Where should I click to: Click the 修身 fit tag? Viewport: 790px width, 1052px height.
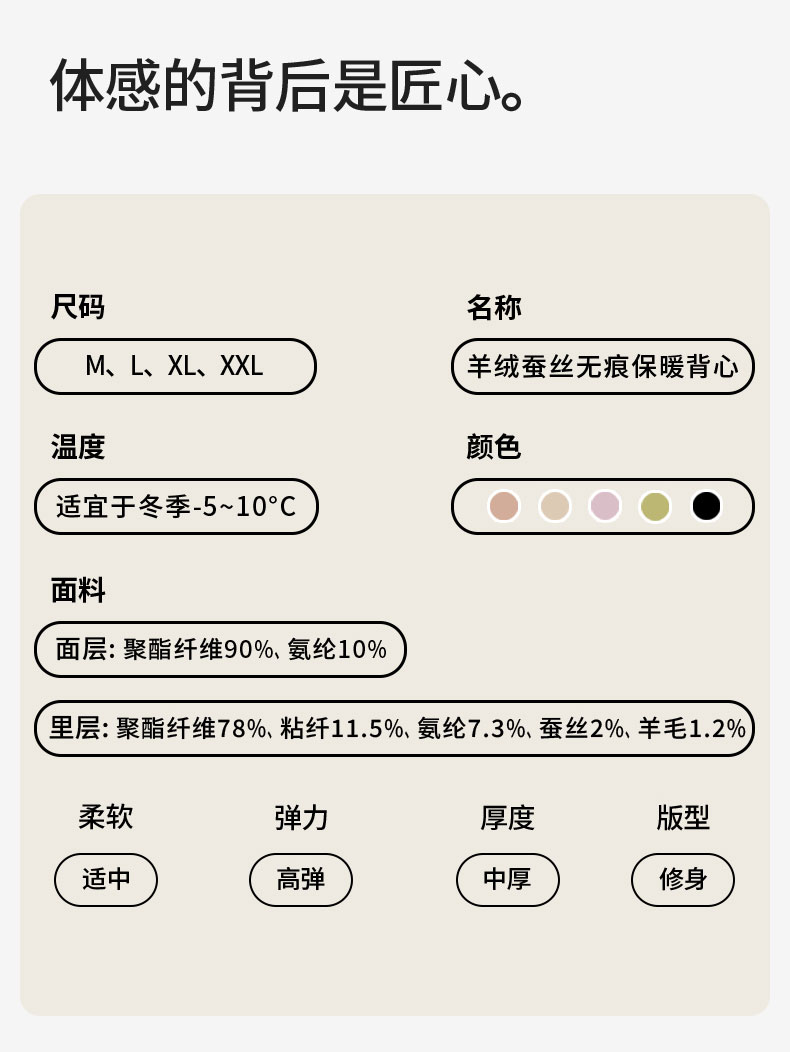[x=683, y=880]
